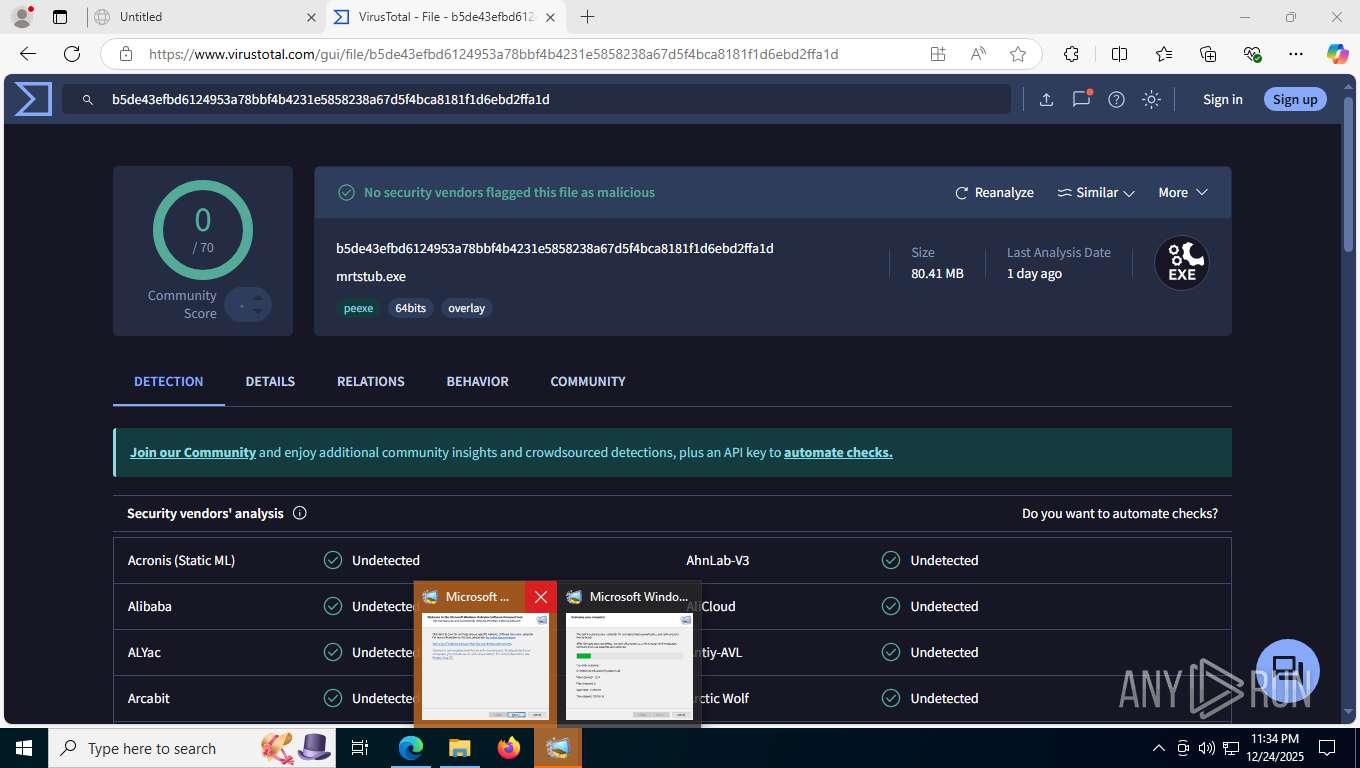Image resolution: width=1360 pixels, height=768 pixels.
Task: Open the Collections icon
Action: pos(1208,54)
